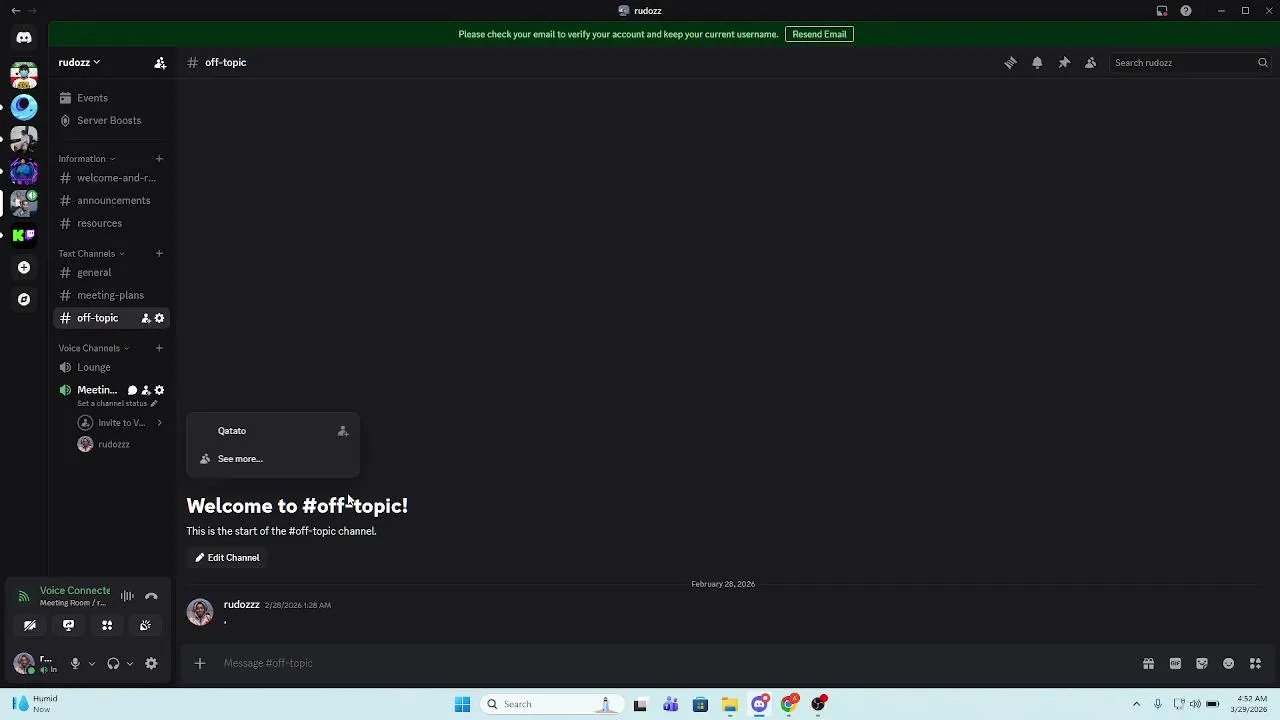Disconnect from voice with hang-up icon

point(151,596)
